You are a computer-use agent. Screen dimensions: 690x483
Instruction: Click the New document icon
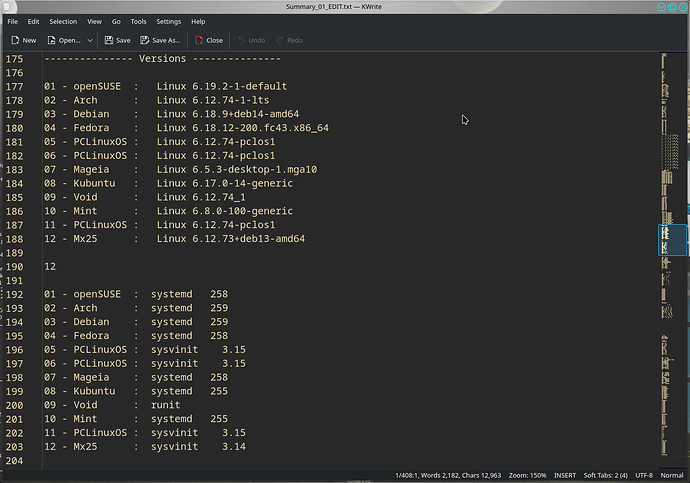(x=15, y=40)
